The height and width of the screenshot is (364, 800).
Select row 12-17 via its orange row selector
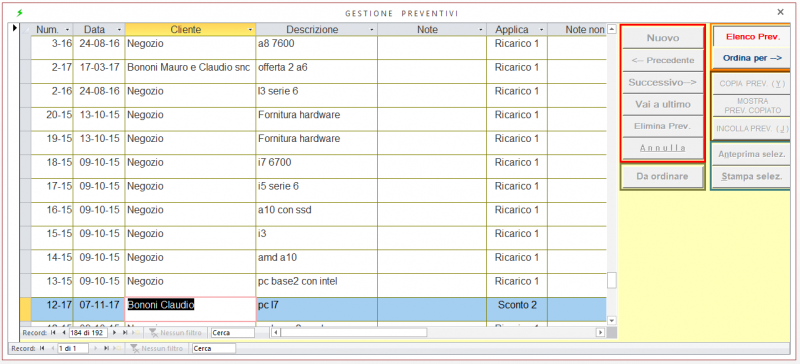26,309
